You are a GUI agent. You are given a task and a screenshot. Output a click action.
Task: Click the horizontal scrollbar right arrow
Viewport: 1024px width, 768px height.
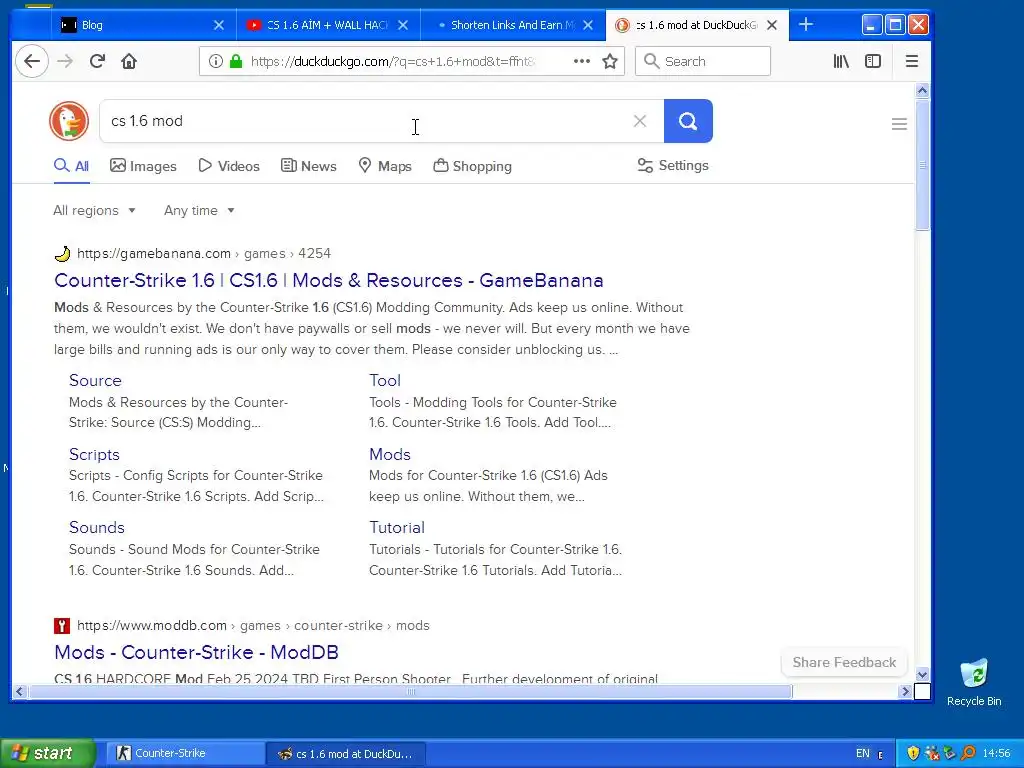904,691
